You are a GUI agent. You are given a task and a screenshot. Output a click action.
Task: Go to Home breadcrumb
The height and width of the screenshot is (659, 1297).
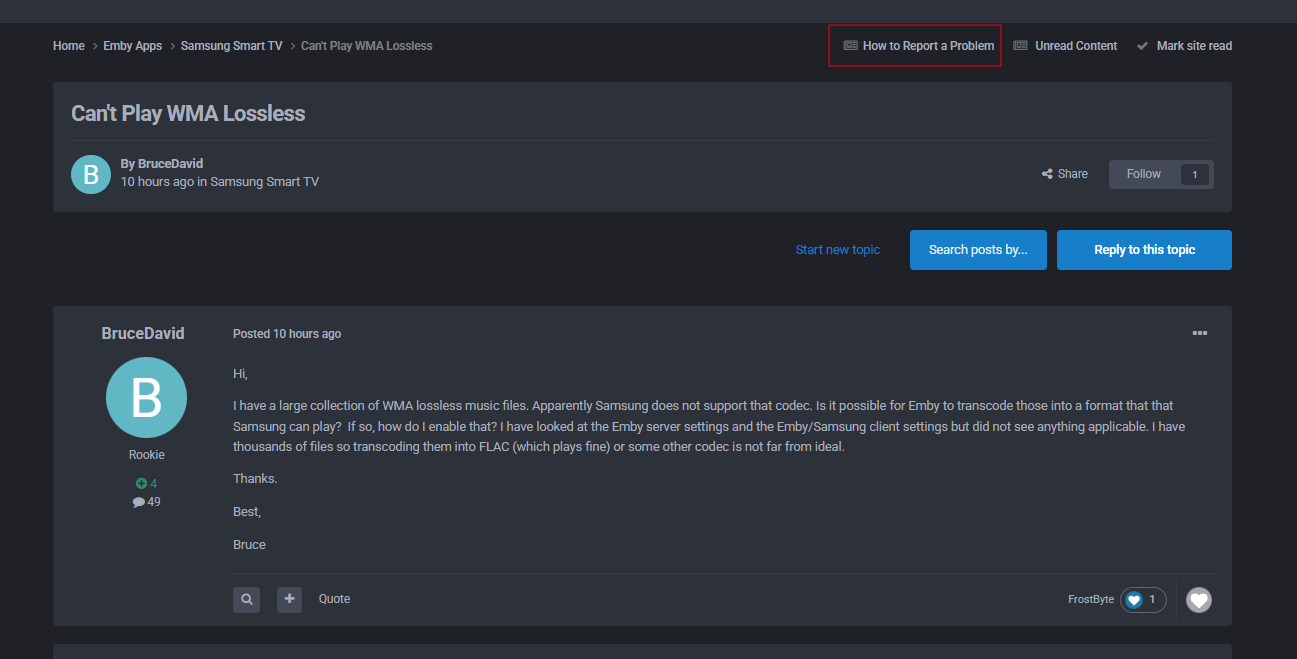pyautogui.click(x=69, y=46)
